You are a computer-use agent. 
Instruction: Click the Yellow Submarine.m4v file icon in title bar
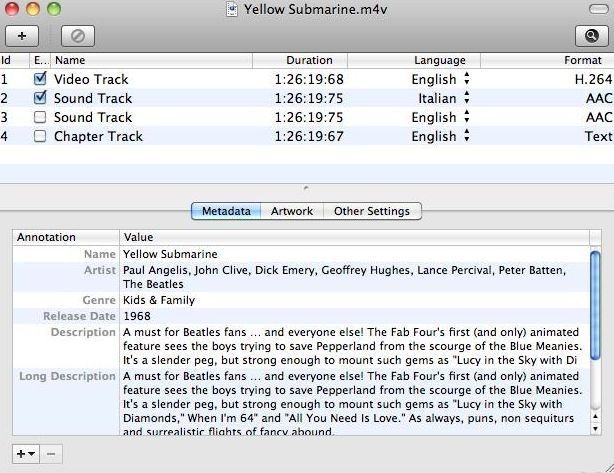[233, 9]
